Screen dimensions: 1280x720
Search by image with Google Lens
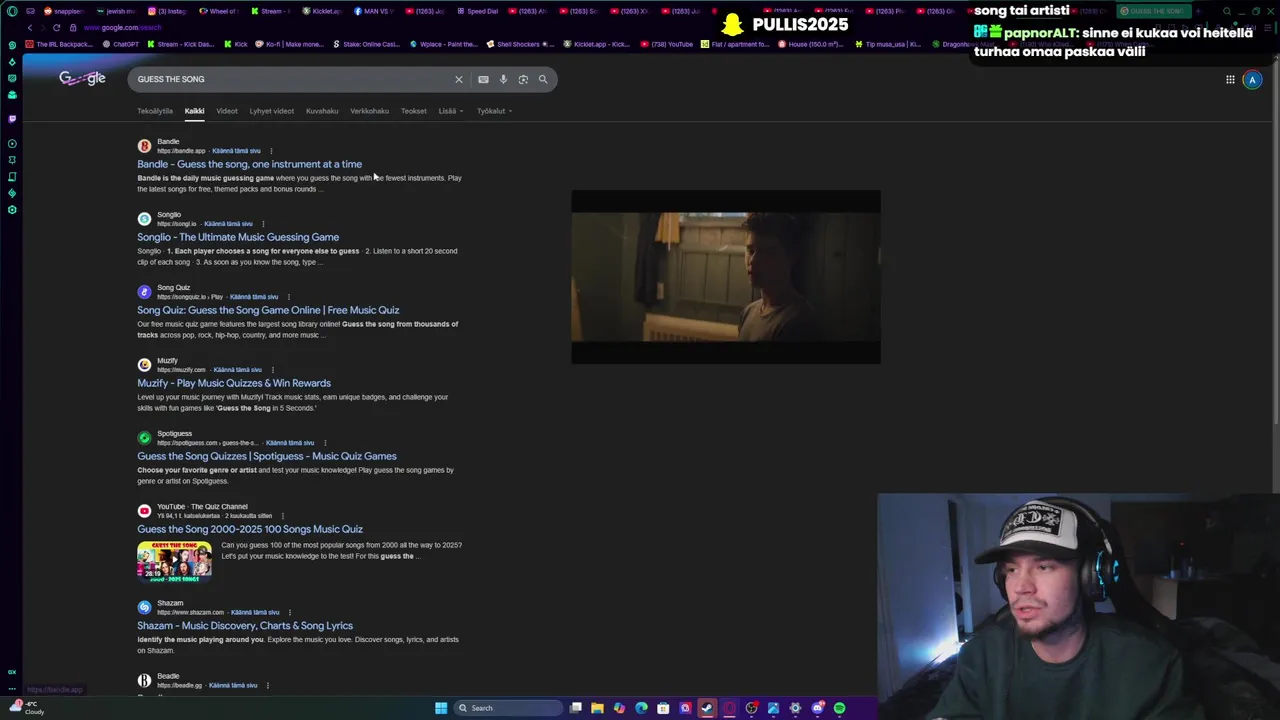[x=523, y=79]
